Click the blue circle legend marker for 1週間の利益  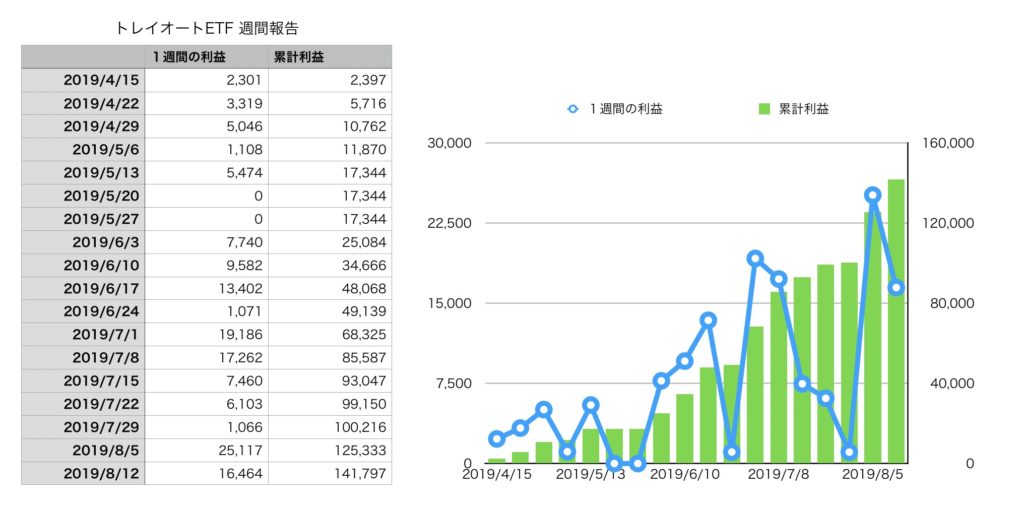coord(573,109)
